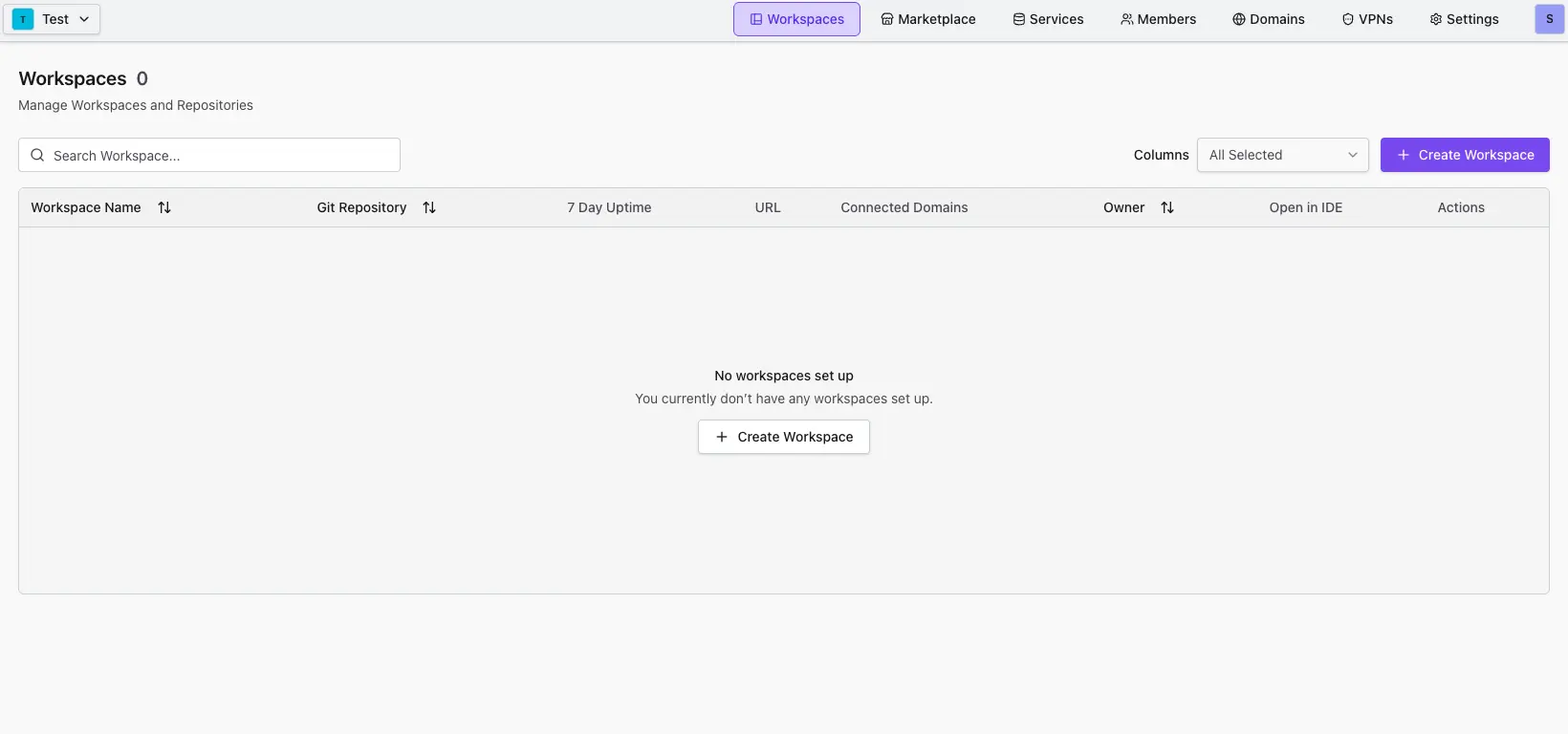
Task: Click the search magnifier icon
Action: [x=37, y=155]
